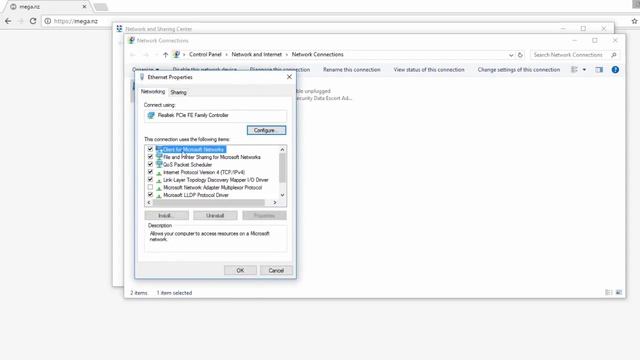Click the list's scroll left arrow

pos(149,202)
